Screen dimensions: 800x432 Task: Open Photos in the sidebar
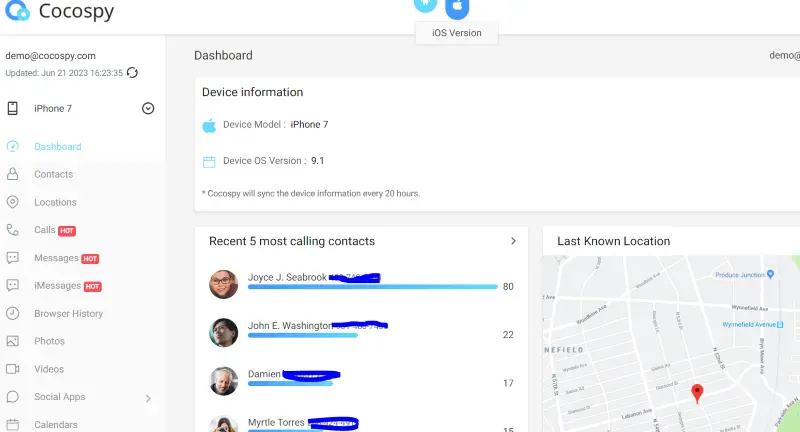(49, 341)
